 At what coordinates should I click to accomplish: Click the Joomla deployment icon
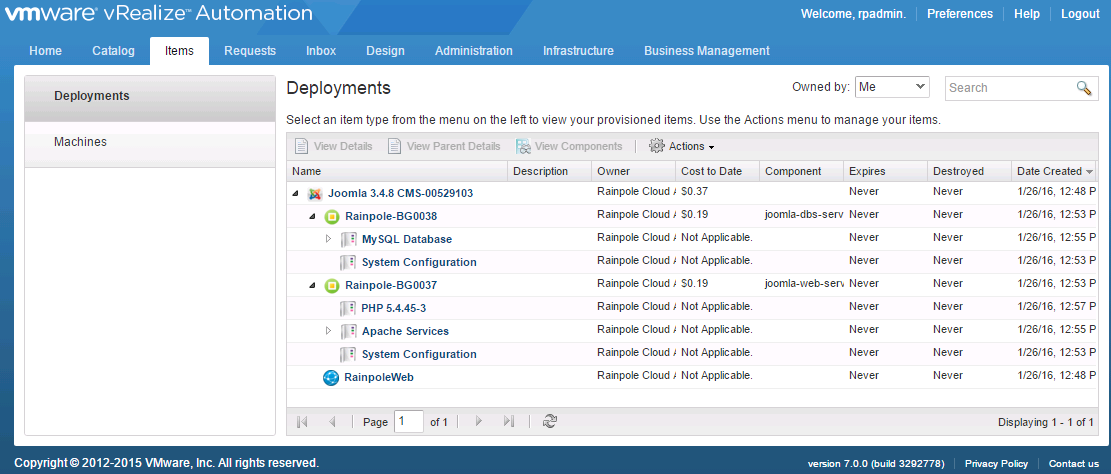pos(315,193)
